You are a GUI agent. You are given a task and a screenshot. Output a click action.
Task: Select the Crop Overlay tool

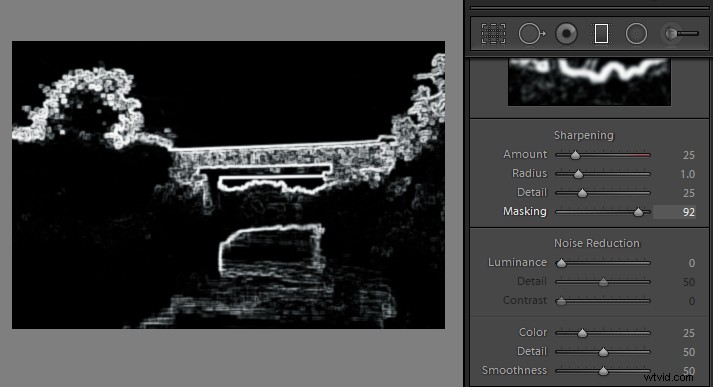point(493,34)
